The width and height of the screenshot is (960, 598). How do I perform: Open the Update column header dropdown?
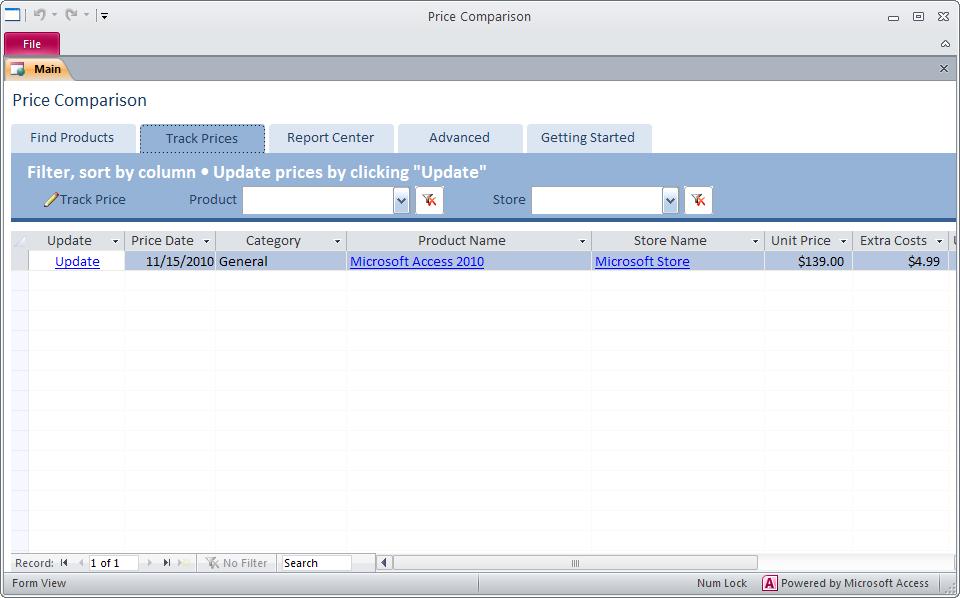coord(115,241)
